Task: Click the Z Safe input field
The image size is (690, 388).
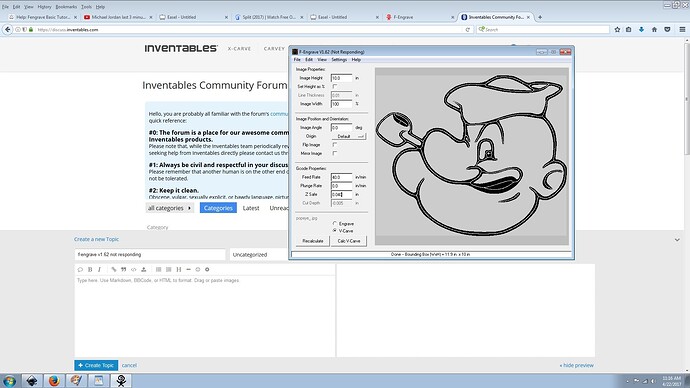Action: coord(341,194)
